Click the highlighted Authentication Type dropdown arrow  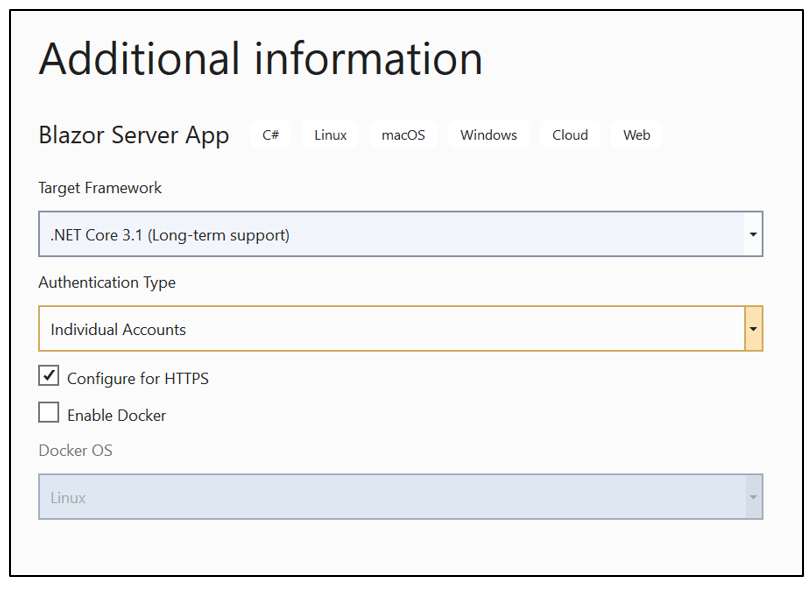pyautogui.click(x=753, y=329)
